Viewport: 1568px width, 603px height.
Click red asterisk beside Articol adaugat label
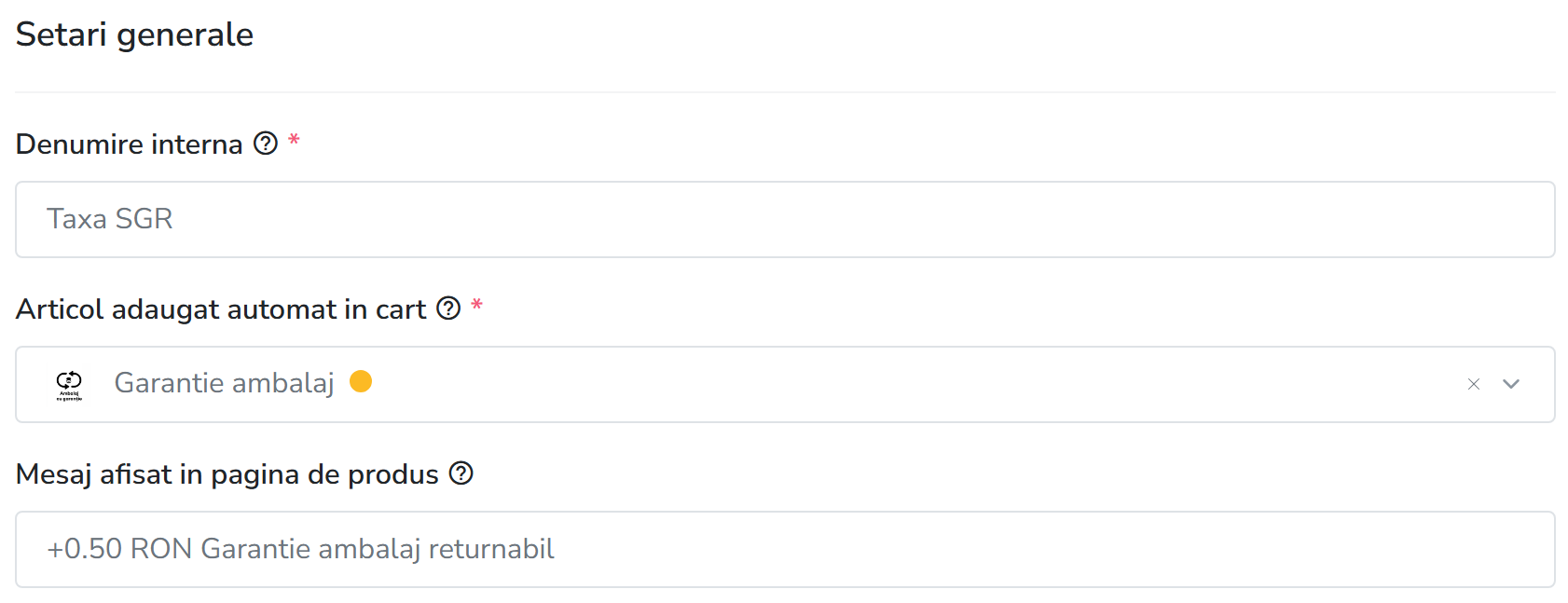476,306
